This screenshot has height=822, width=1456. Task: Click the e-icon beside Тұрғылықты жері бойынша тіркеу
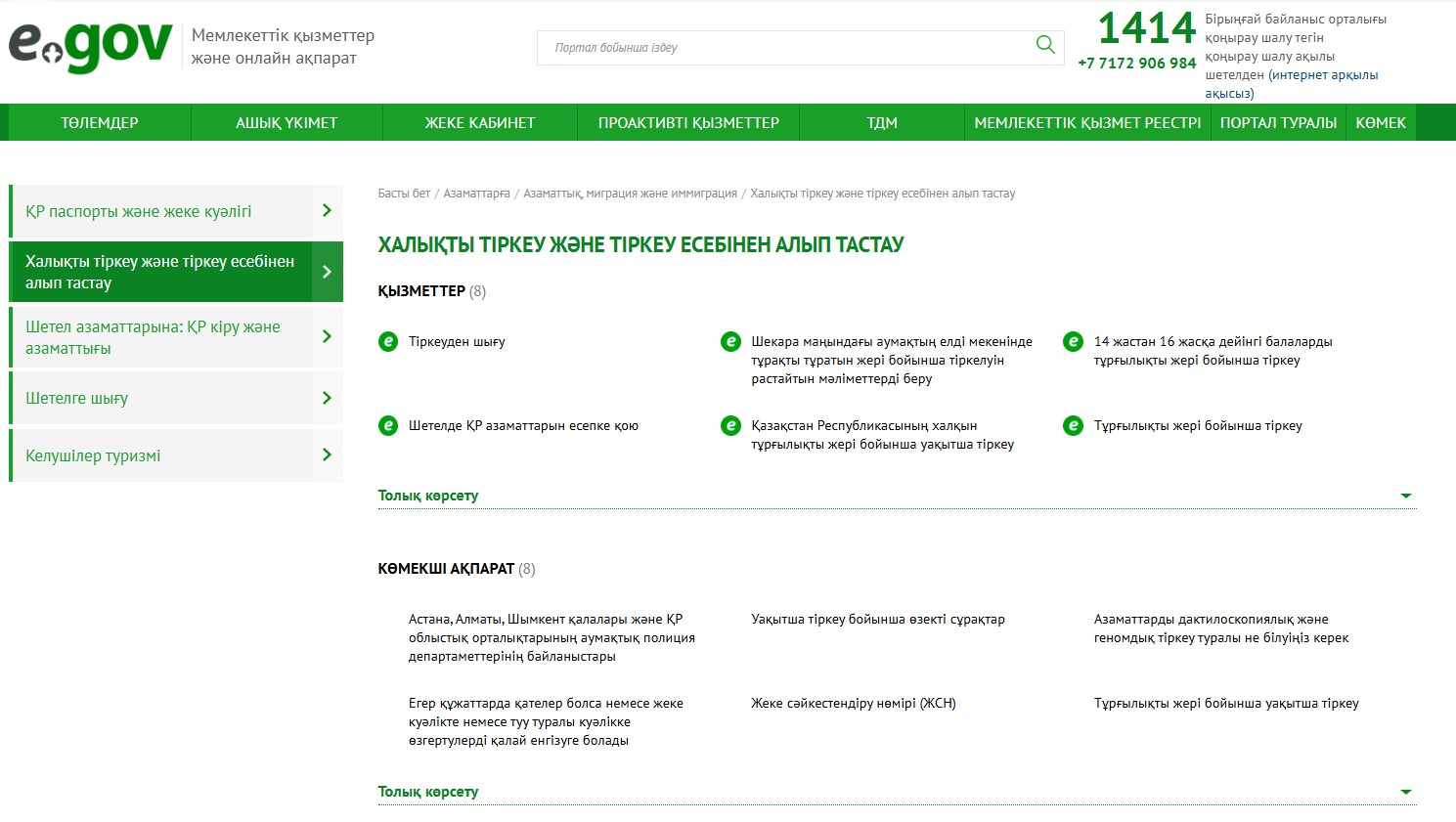click(x=1073, y=426)
